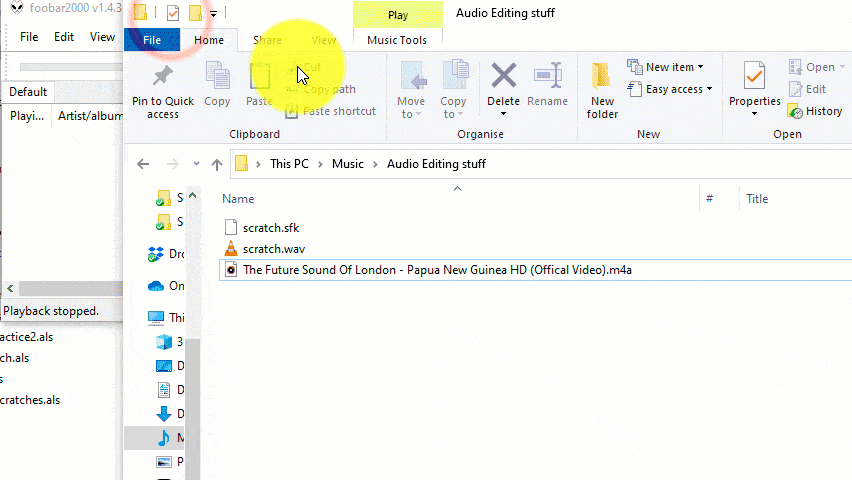Sort by the # column header
Viewport: 852px width, 480px height.
709,198
